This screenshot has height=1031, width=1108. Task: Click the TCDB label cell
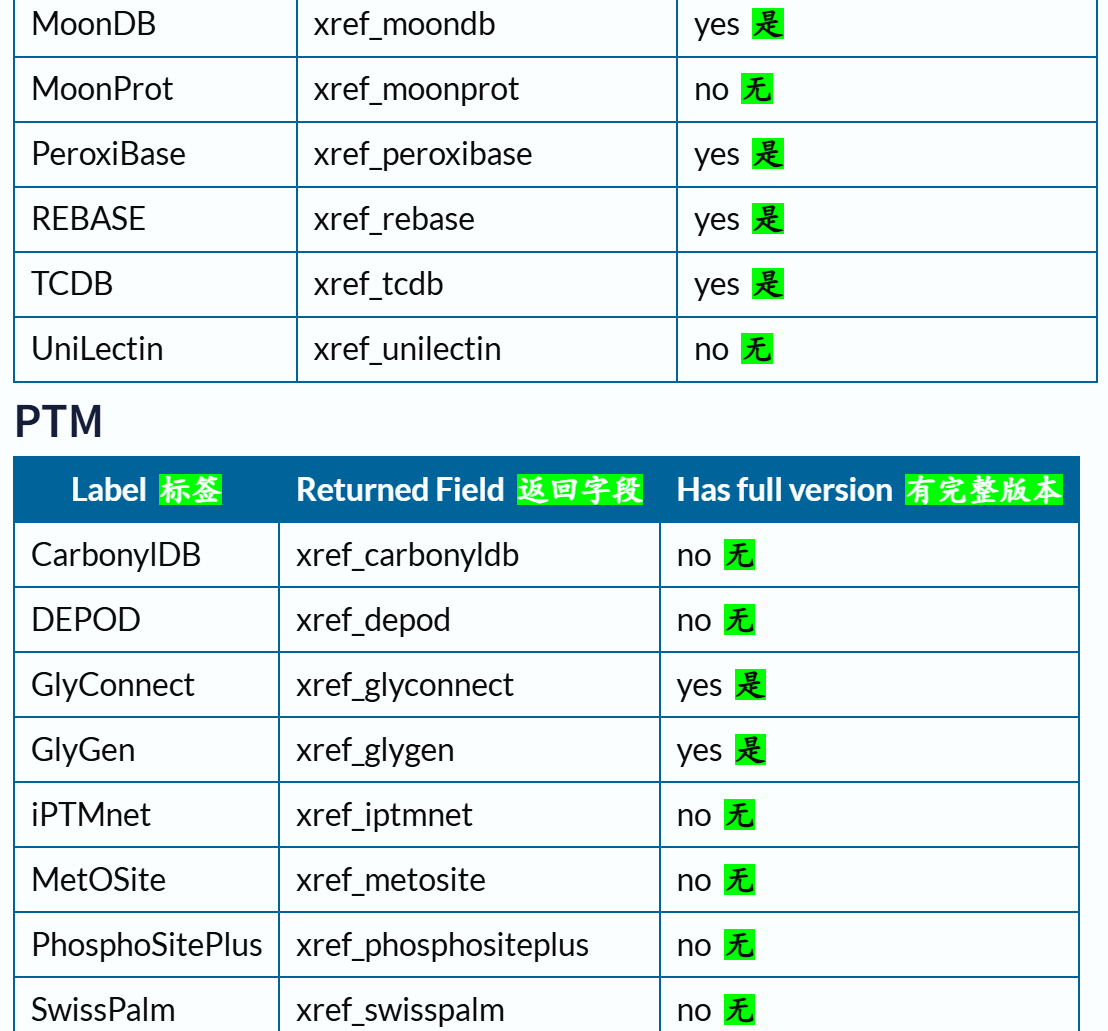[x=155, y=285]
